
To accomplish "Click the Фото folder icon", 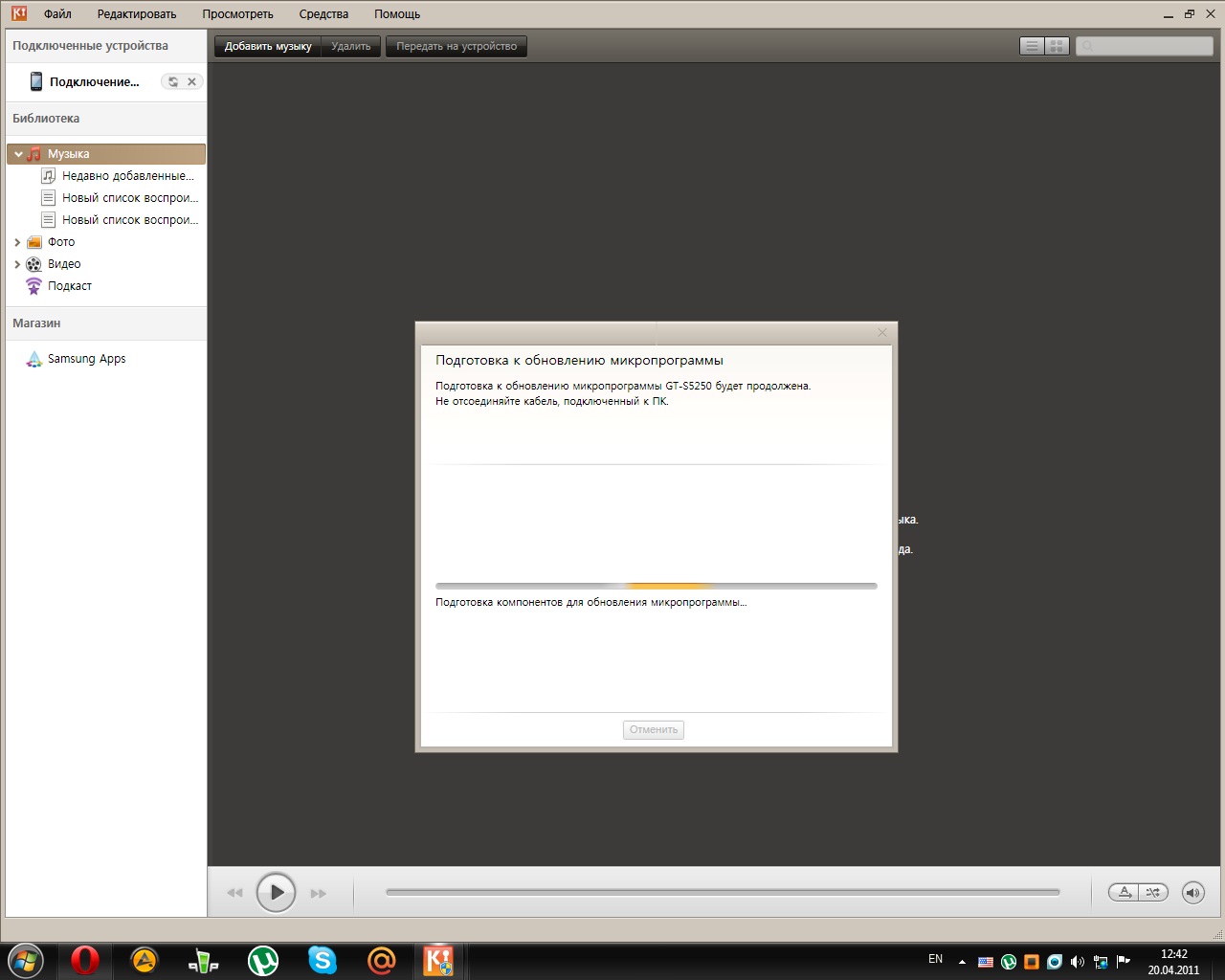I will click(x=34, y=242).
